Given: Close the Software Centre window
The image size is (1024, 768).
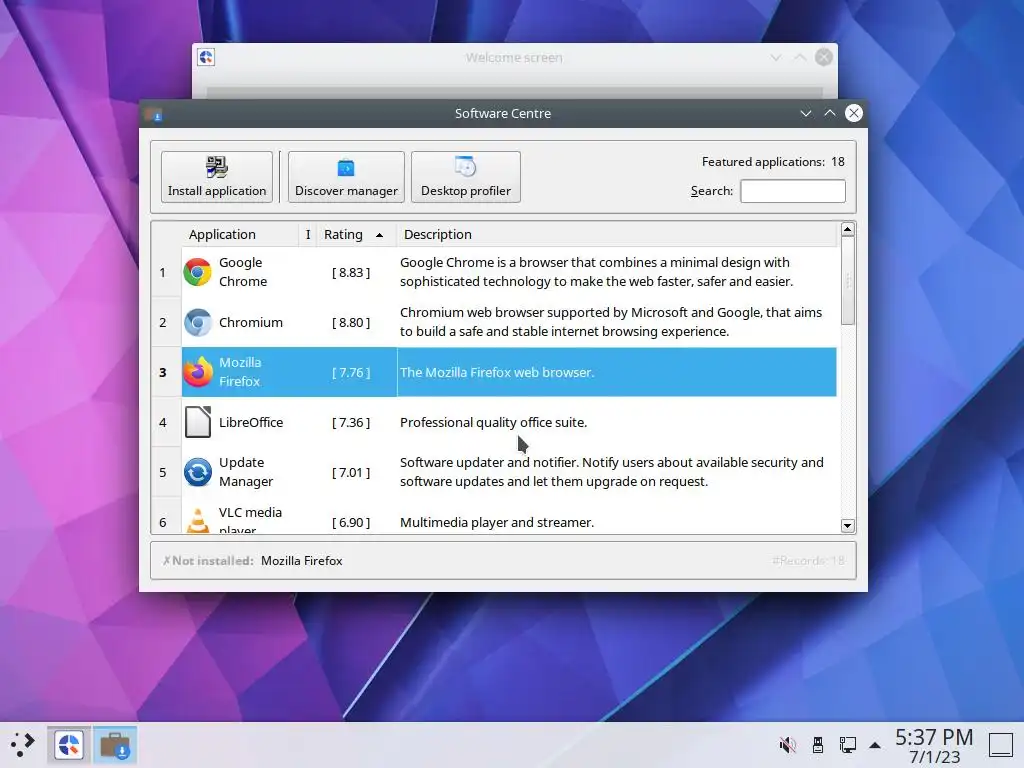Looking at the screenshot, I should click(x=854, y=114).
